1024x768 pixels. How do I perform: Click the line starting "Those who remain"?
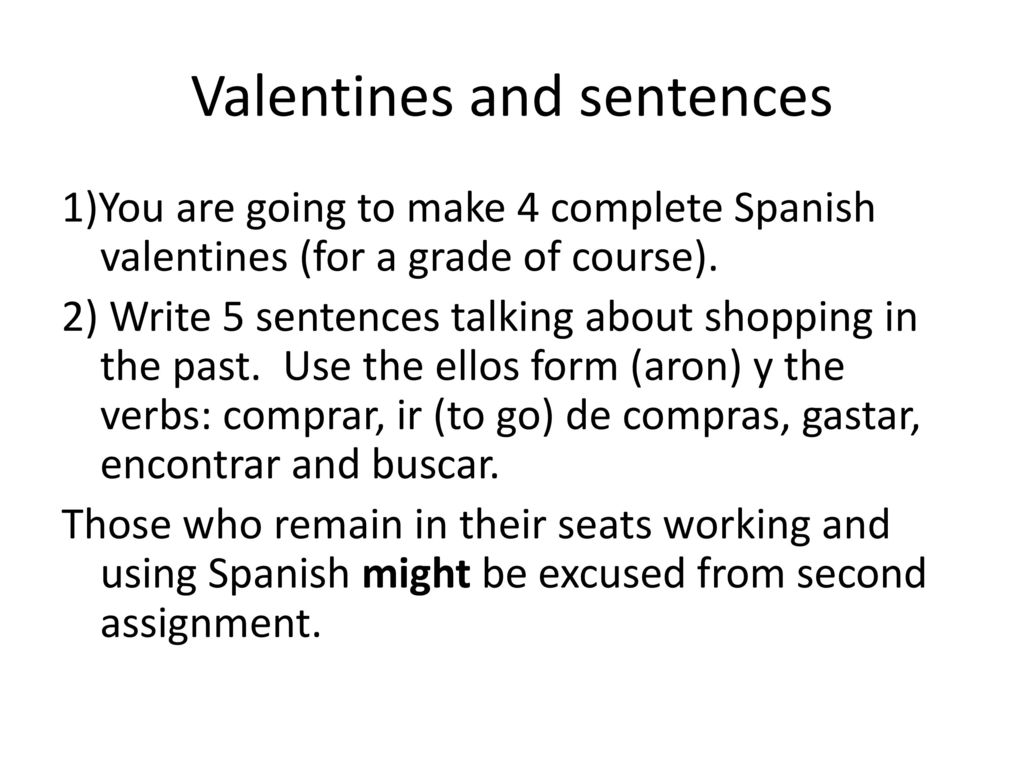tap(475, 525)
